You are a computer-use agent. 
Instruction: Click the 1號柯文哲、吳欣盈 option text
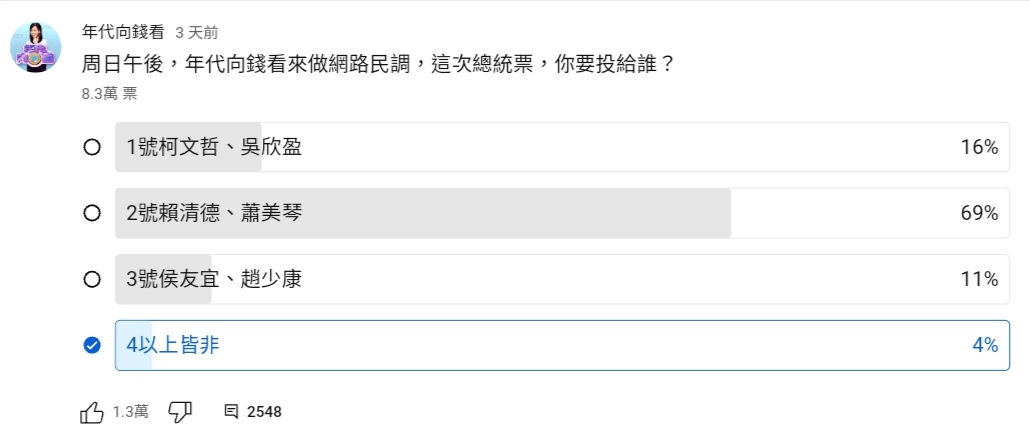(x=214, y=148)
